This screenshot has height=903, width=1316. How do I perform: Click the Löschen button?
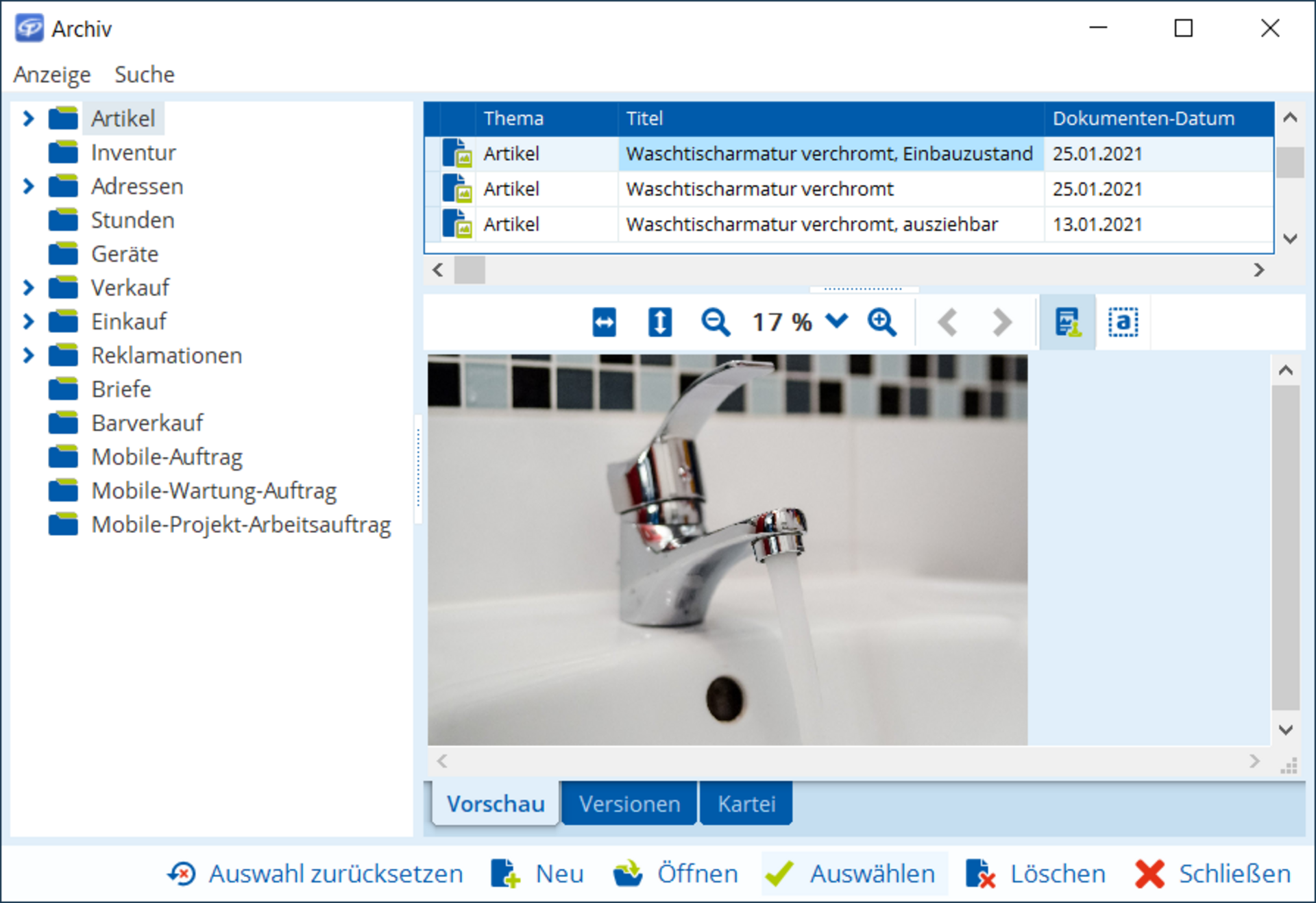[x=1036, y=874]
